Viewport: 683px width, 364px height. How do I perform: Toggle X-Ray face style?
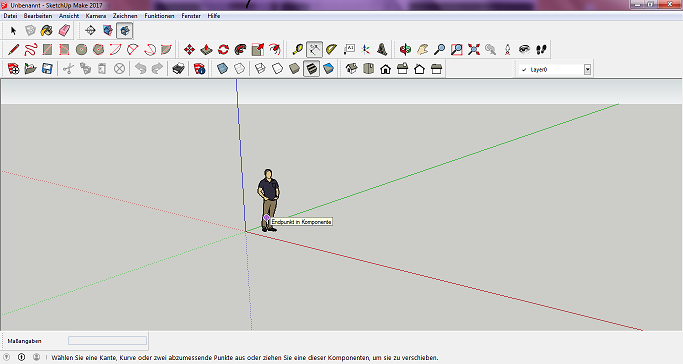pos(222,69)
